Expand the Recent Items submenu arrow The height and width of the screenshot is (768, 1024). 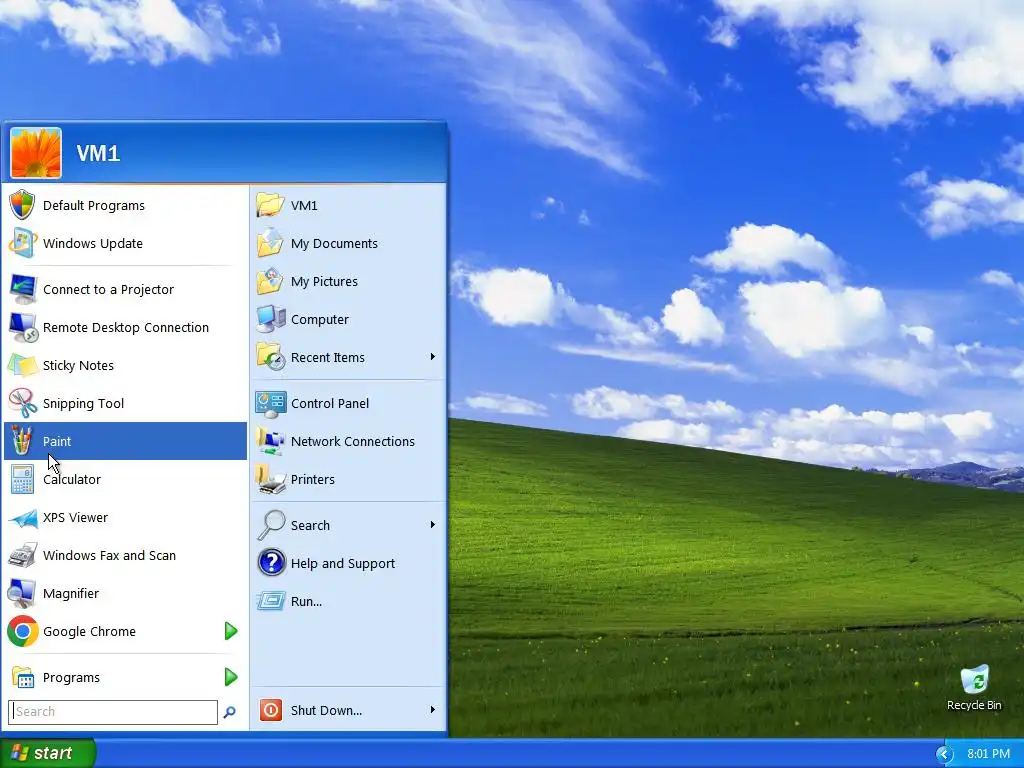pyautogui.click(x=432, y=357)
